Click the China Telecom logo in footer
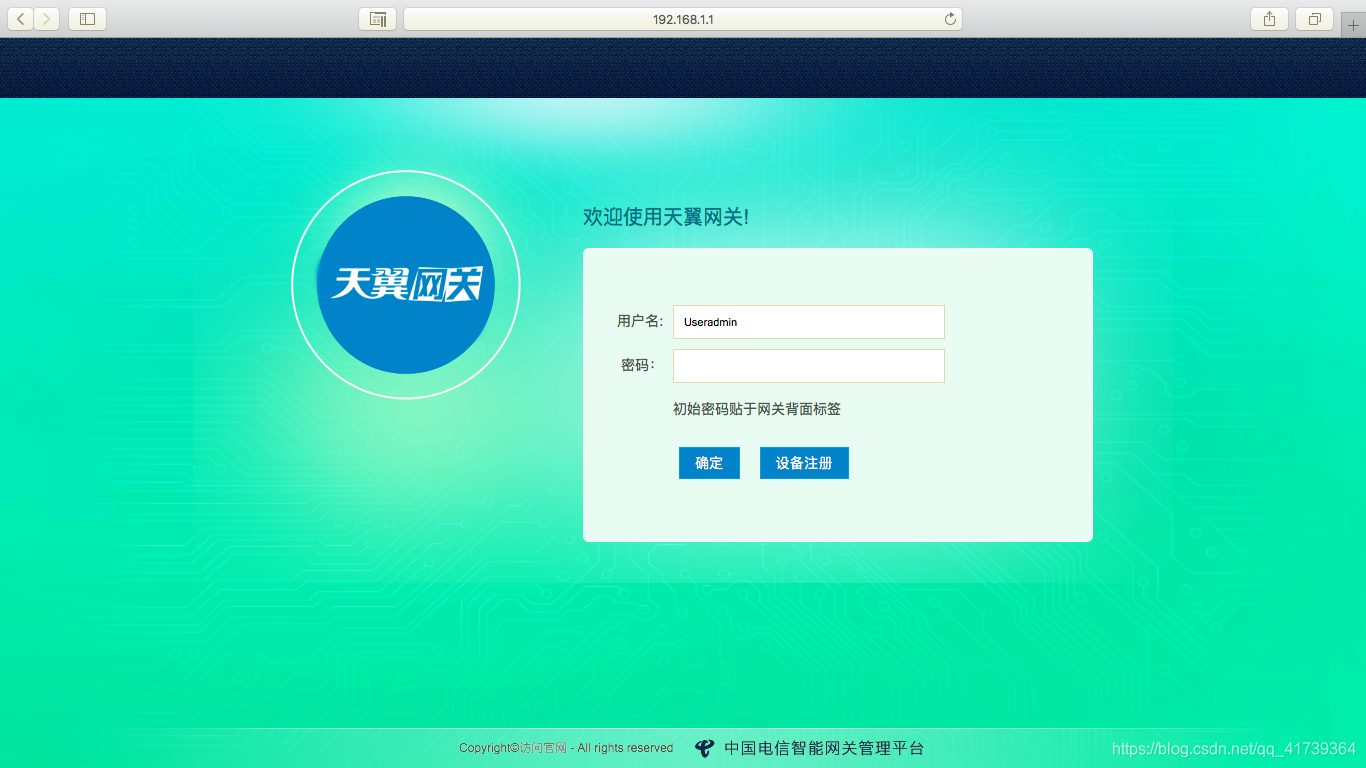1366x768 pixels. (705, 748)
